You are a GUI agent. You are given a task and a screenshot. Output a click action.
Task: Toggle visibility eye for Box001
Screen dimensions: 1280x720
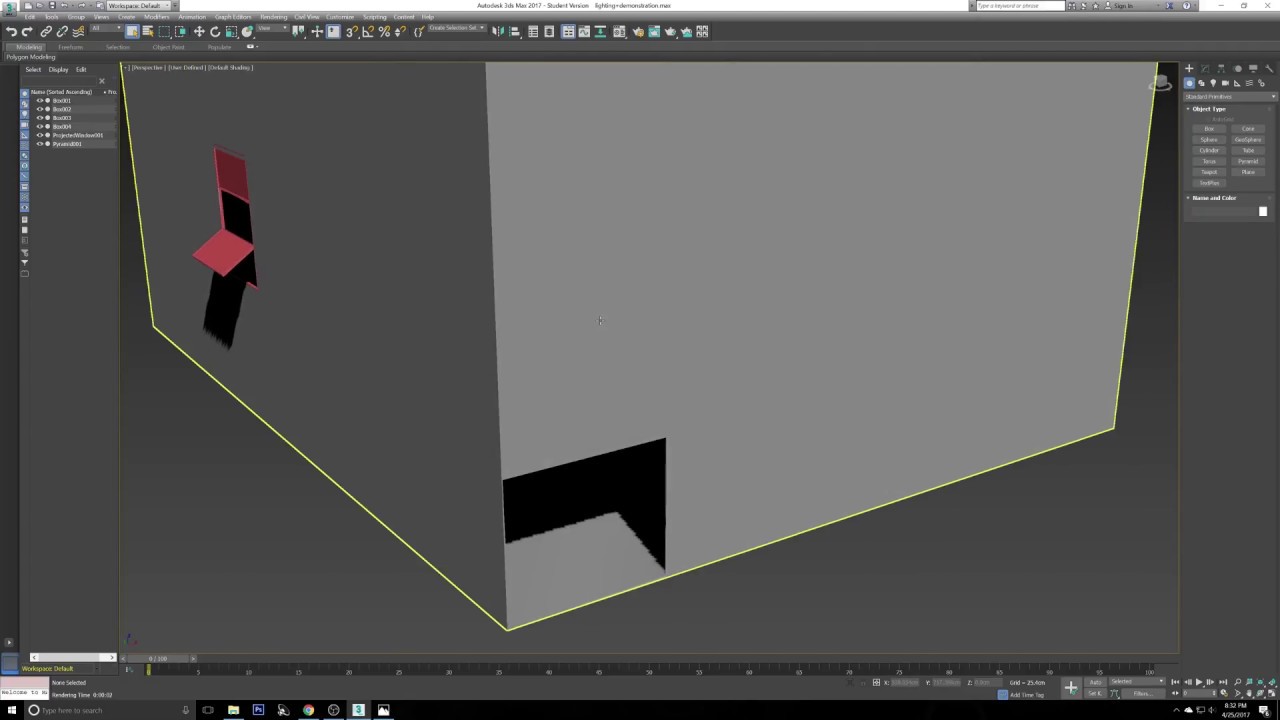40,101
